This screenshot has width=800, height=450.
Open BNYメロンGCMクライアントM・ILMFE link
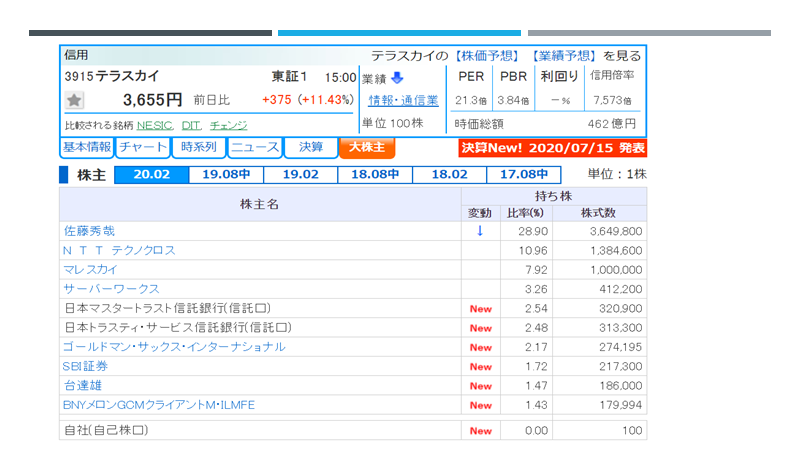click(x=159, y=405)
